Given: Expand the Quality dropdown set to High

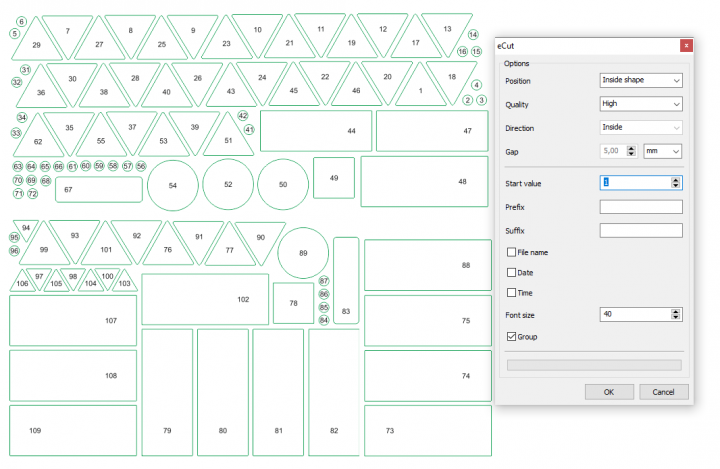Looking at the screenshot, I should (x=640, y=104).
